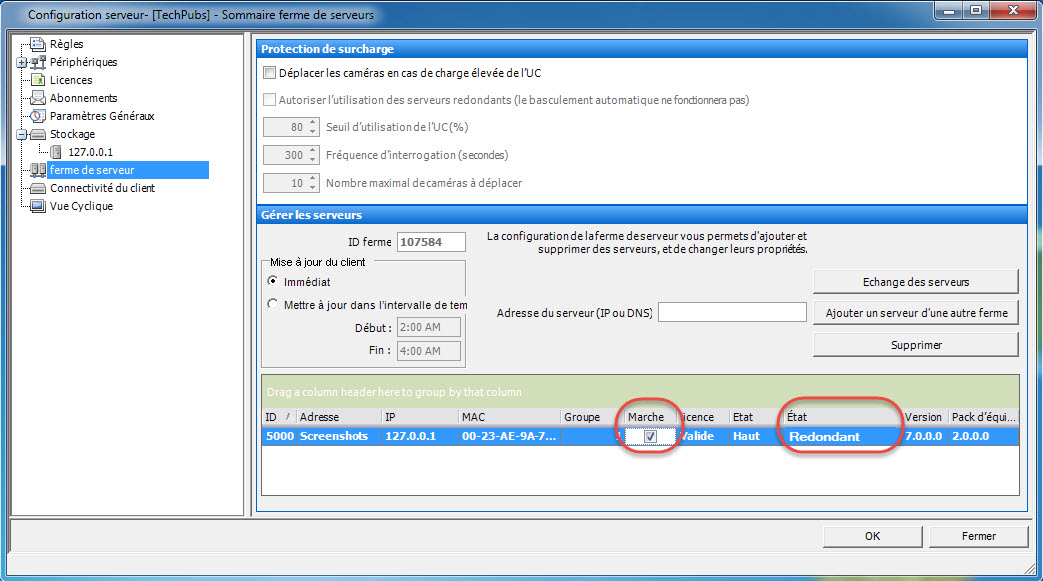Open Paramètres Généraux clock icon
1043x581 pixels.
(38, 116)
